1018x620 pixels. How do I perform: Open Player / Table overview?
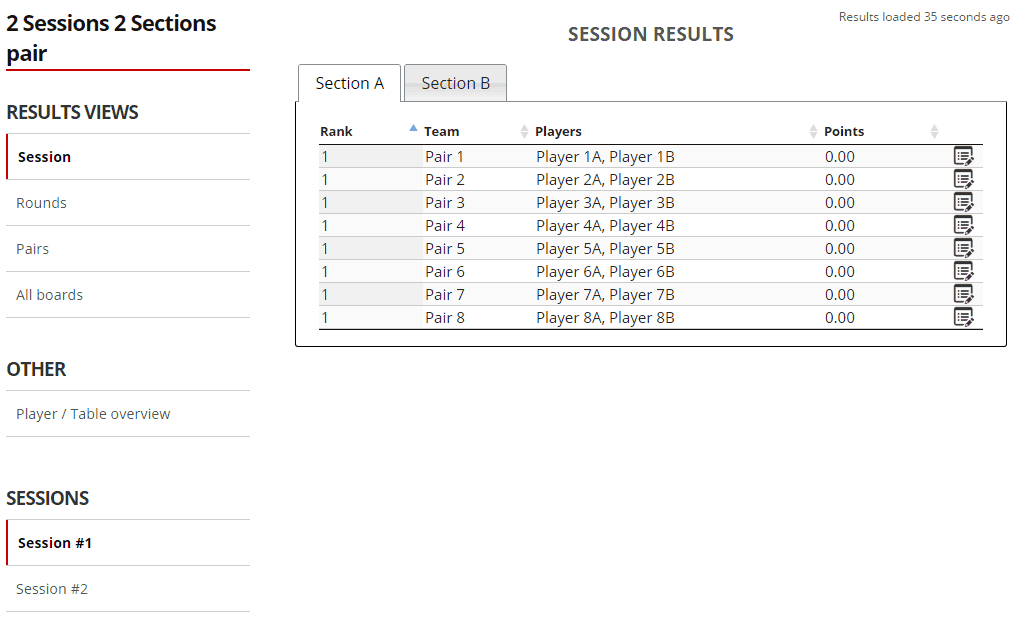(x=93, y=414)
